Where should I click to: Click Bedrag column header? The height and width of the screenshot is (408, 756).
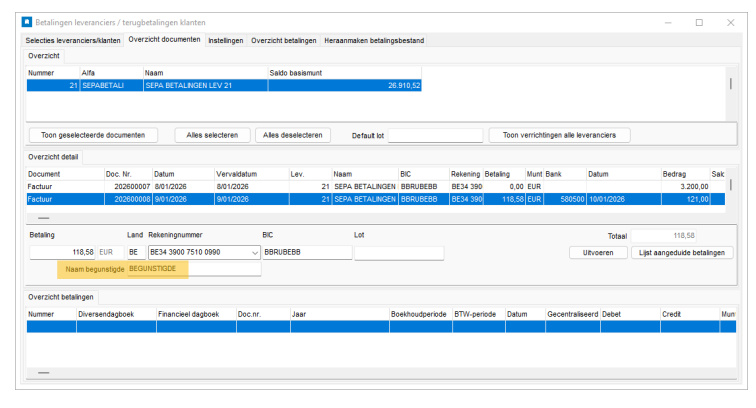click(x=685, y=174)
